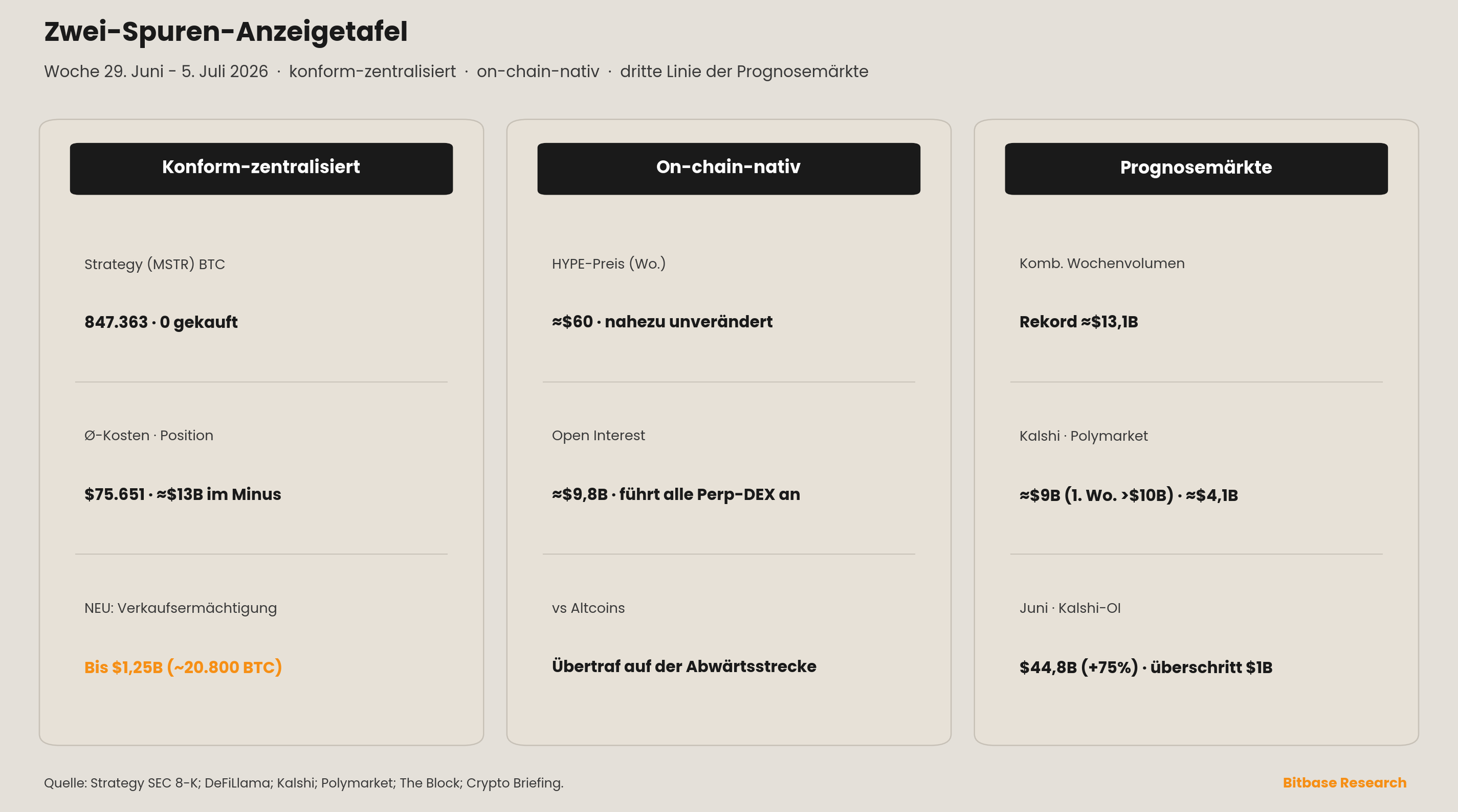Click konform-zentralisiert in the subtitle
Screen dimensions: 1458x812
(x=372, y=72)
